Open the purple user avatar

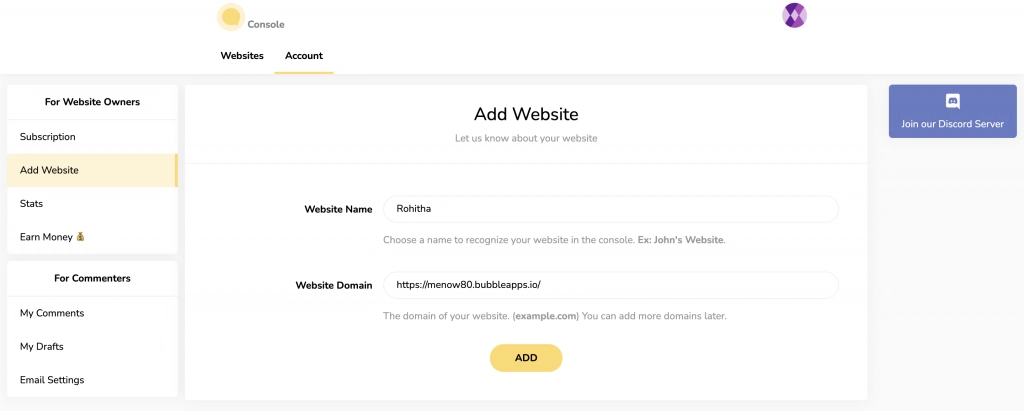pyautogui.click(x=794, y=15)
